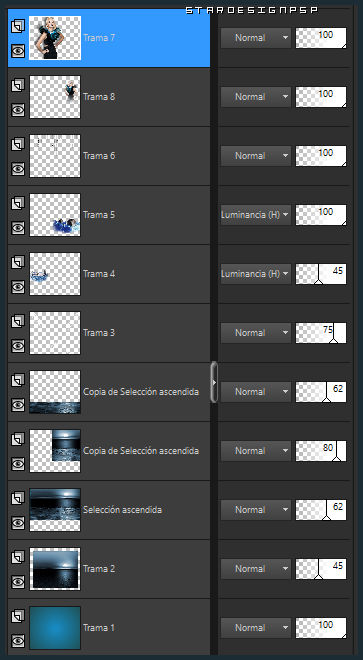Open the blend mode dropdown for Trama 7
Image resolution: width=363 pixels, height=660 pixels.
point(256,38)
